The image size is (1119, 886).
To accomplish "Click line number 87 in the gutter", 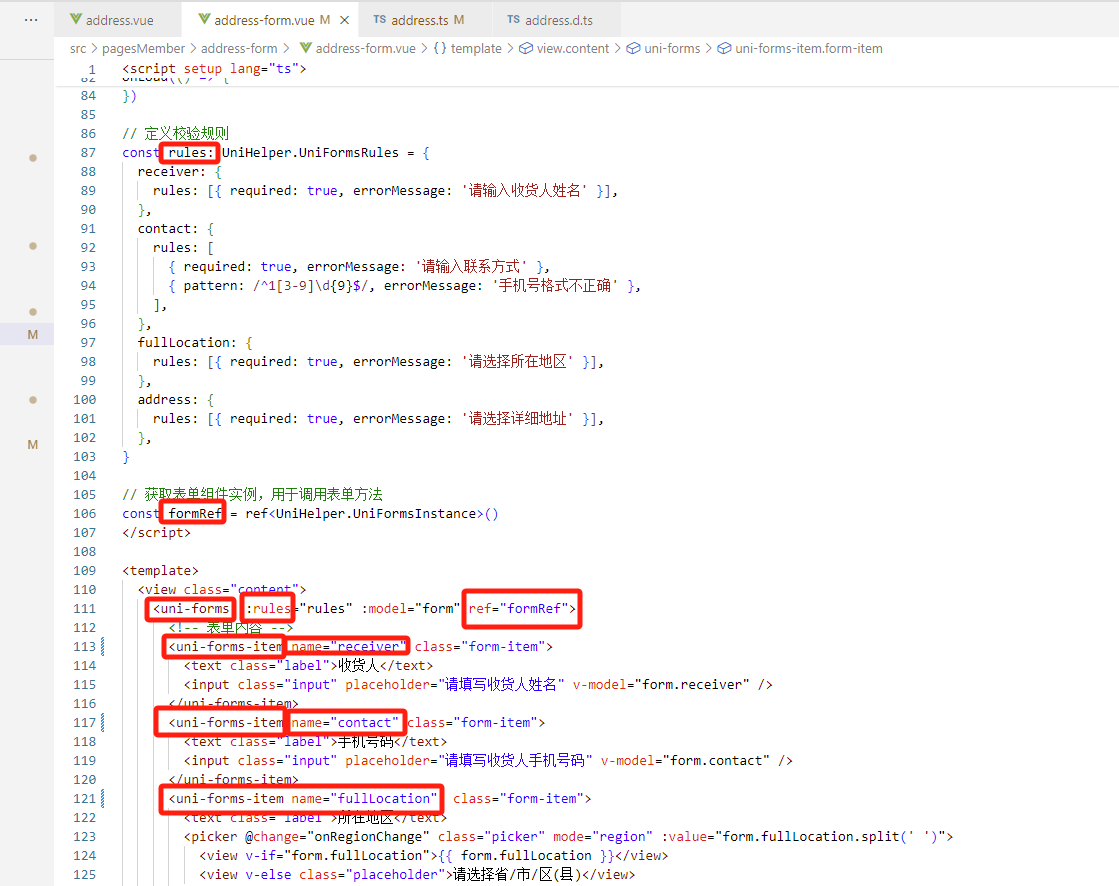I will (88, 153).
